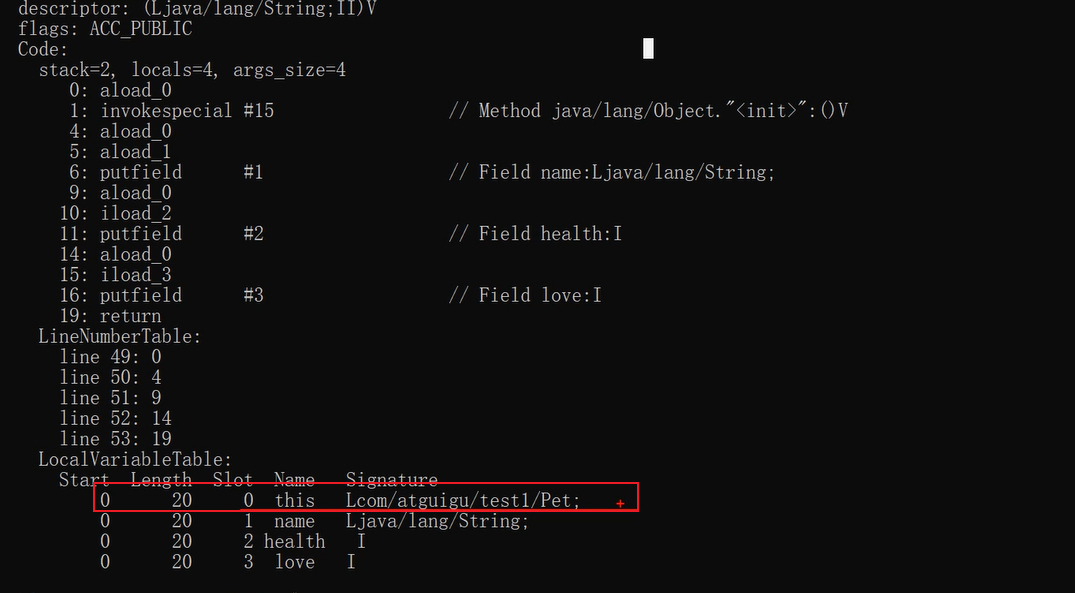The image size is (1075, 593).
Task: Click the 'putfield #1' instruction
Action: tap(182, 173)
